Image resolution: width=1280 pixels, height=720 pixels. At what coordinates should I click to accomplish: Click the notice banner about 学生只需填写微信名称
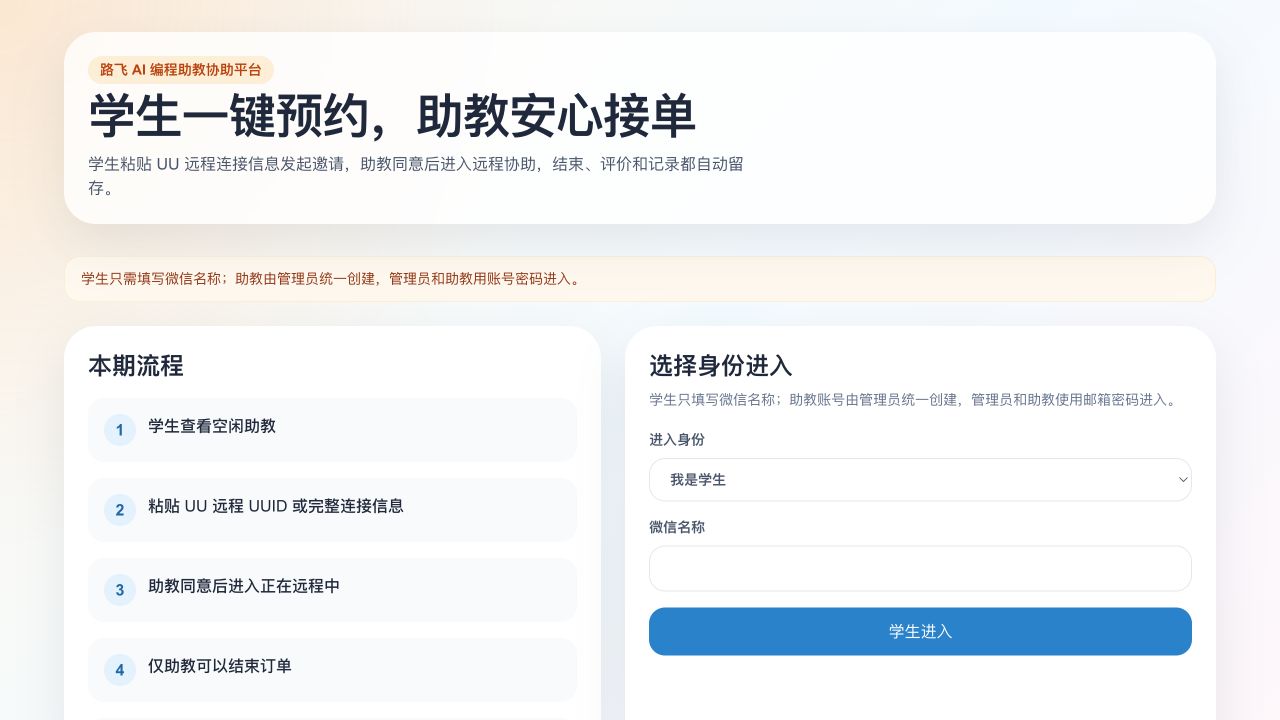pyautogui.click(x=640, y=279)
